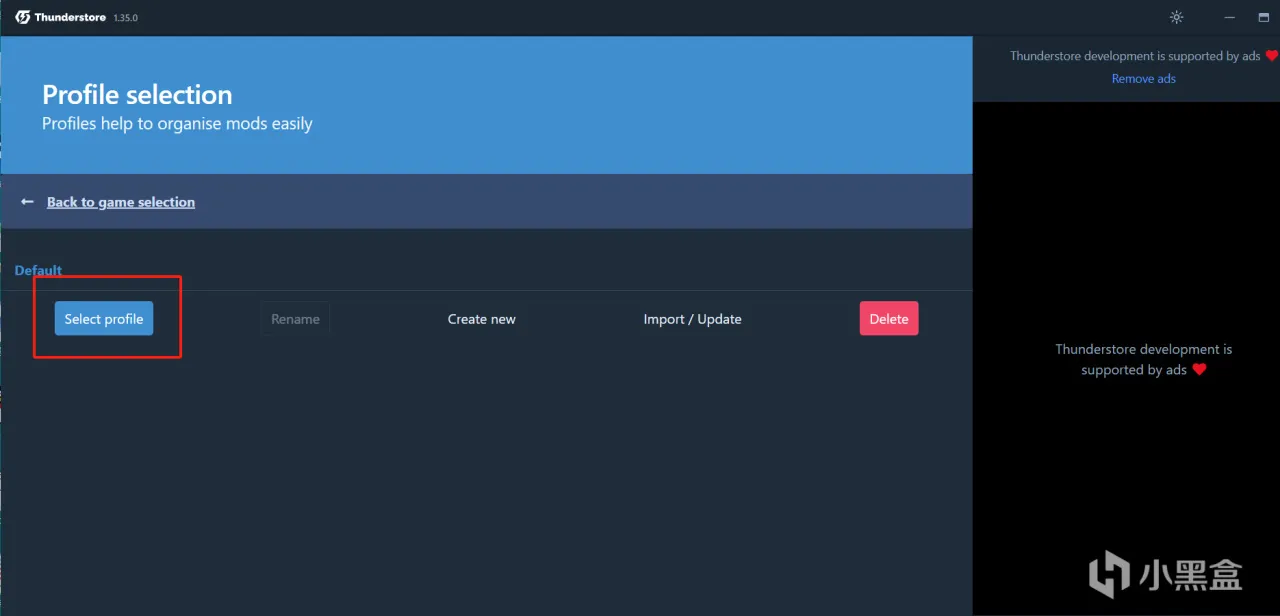This screenshot has width=1280, height=616.
Task: Click the Thunderstore logo icon
Action: [22, 17]
